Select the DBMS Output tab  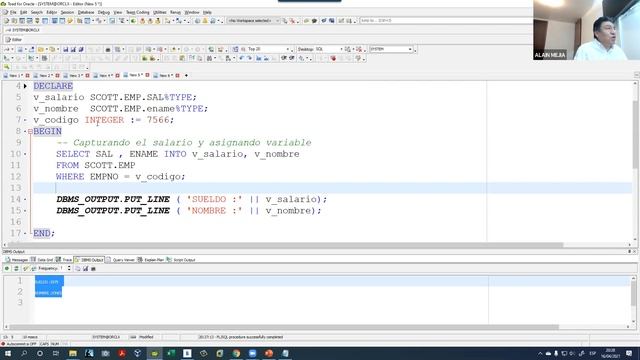click(89, 260)
